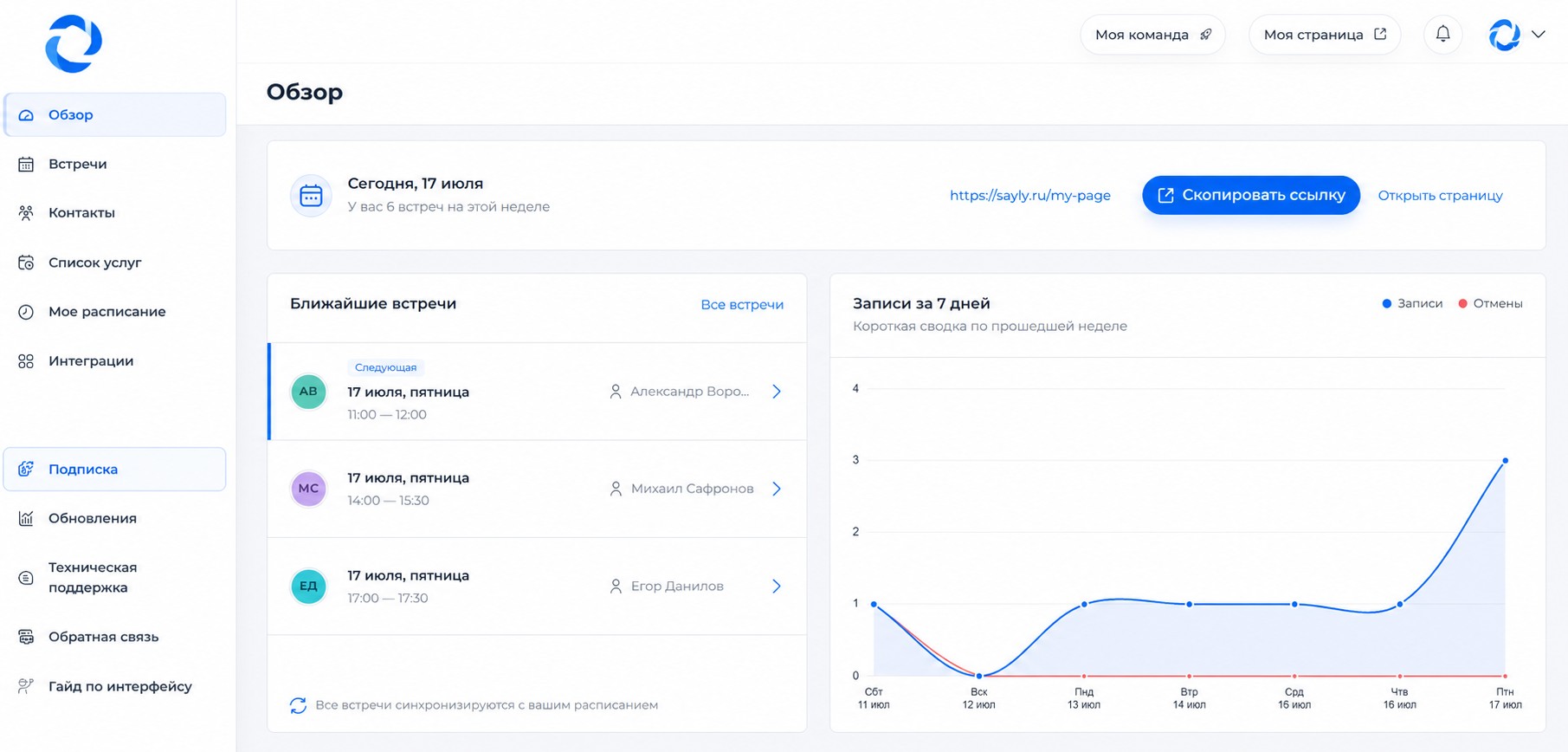Screen dimensions: 1568x752
Task: Open Михаил Сафронов meeting chevron
Action: 777,489
